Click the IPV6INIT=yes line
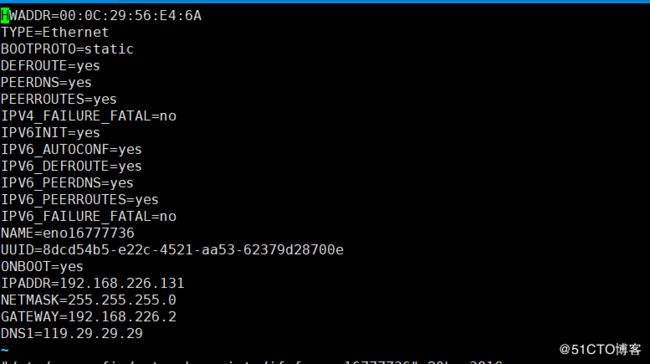650x364 pixels. click(x=51, y=133)
